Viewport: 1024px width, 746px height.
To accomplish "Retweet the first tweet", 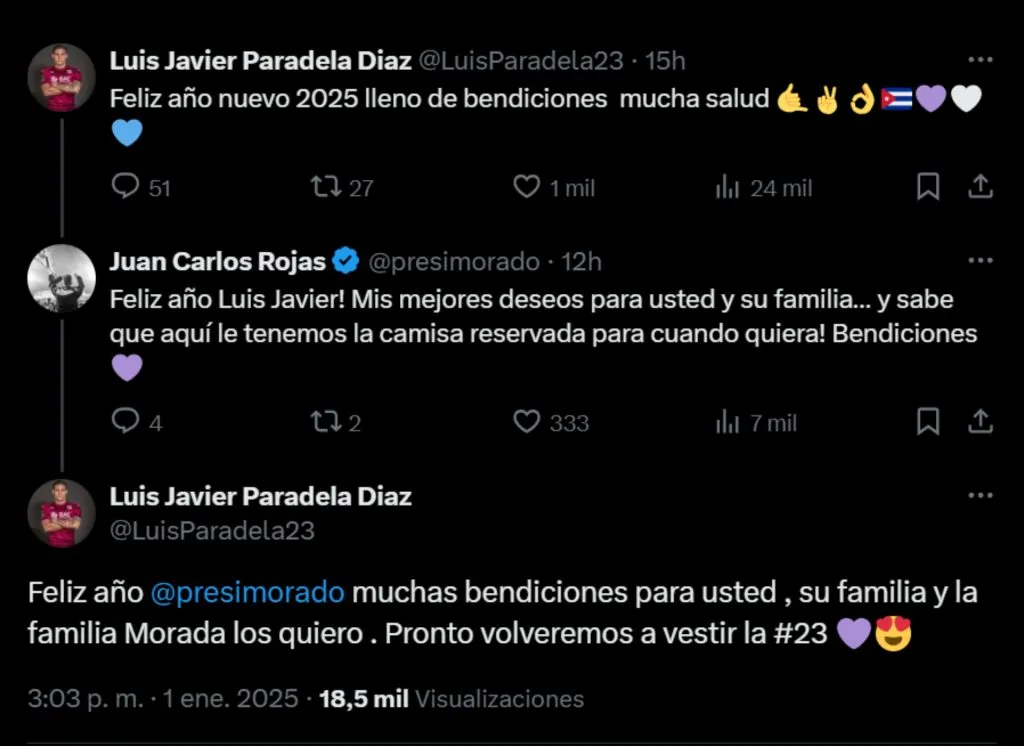I will pyautogui.click(x=324, y=186).
